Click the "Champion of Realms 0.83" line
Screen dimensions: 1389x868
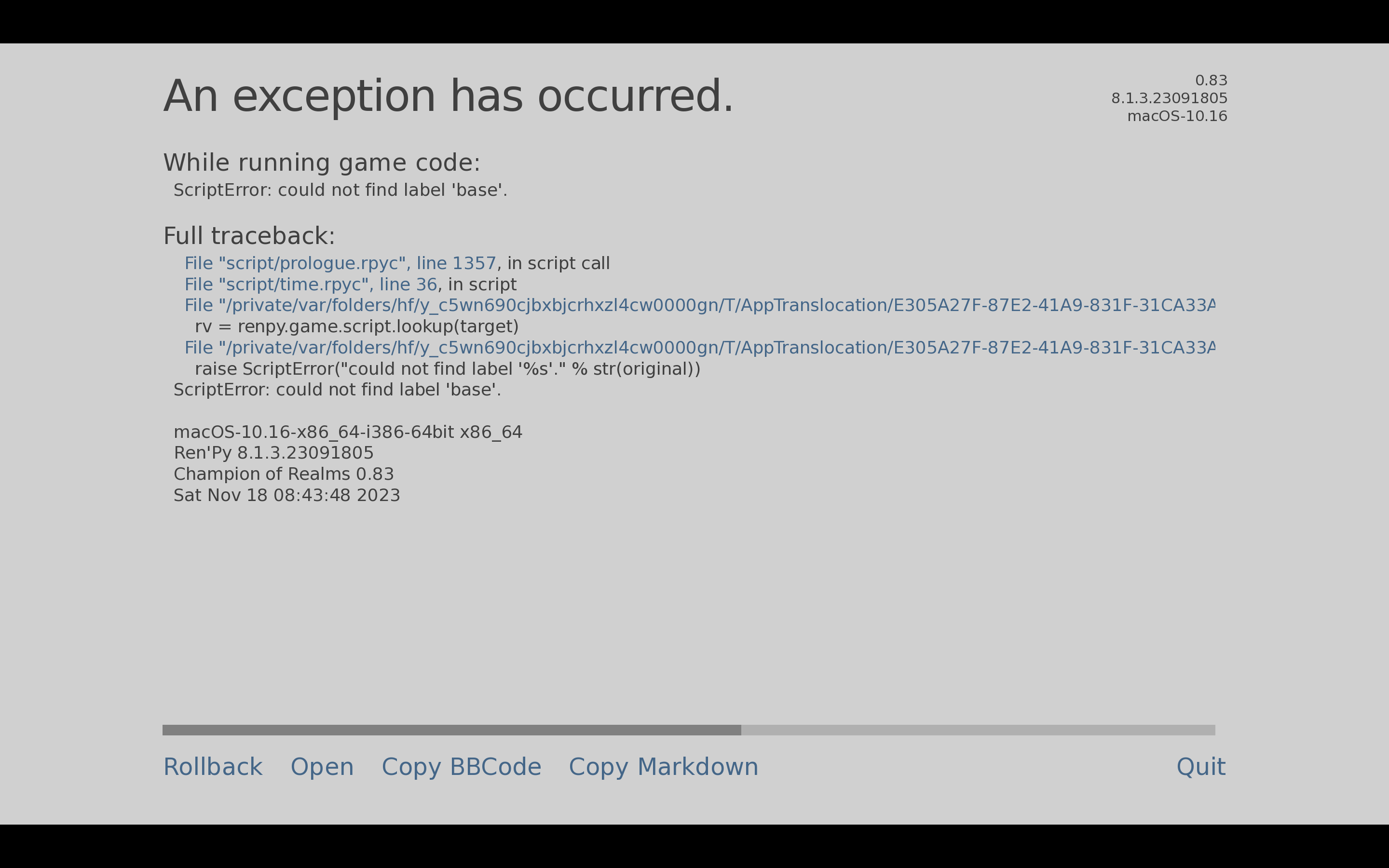(x=284, y=474)
